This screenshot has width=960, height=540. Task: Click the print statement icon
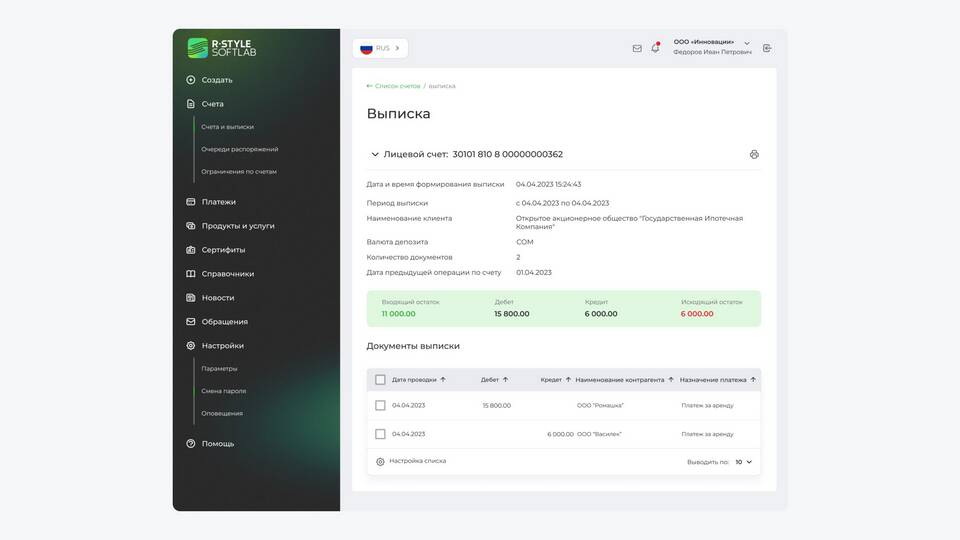pos(754,155)
